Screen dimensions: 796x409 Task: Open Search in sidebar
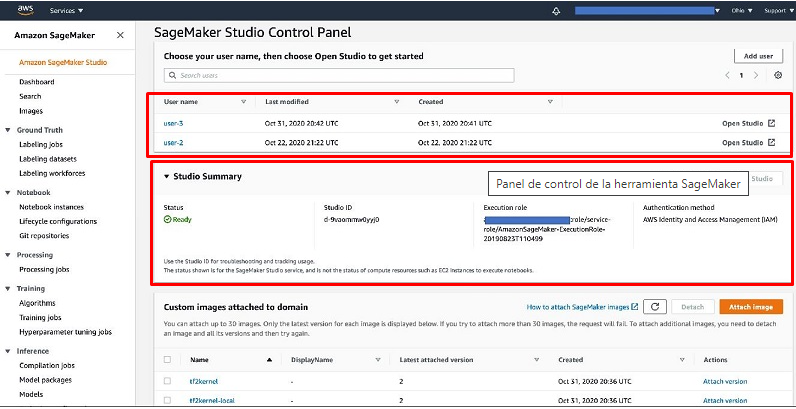pos(30,96)
